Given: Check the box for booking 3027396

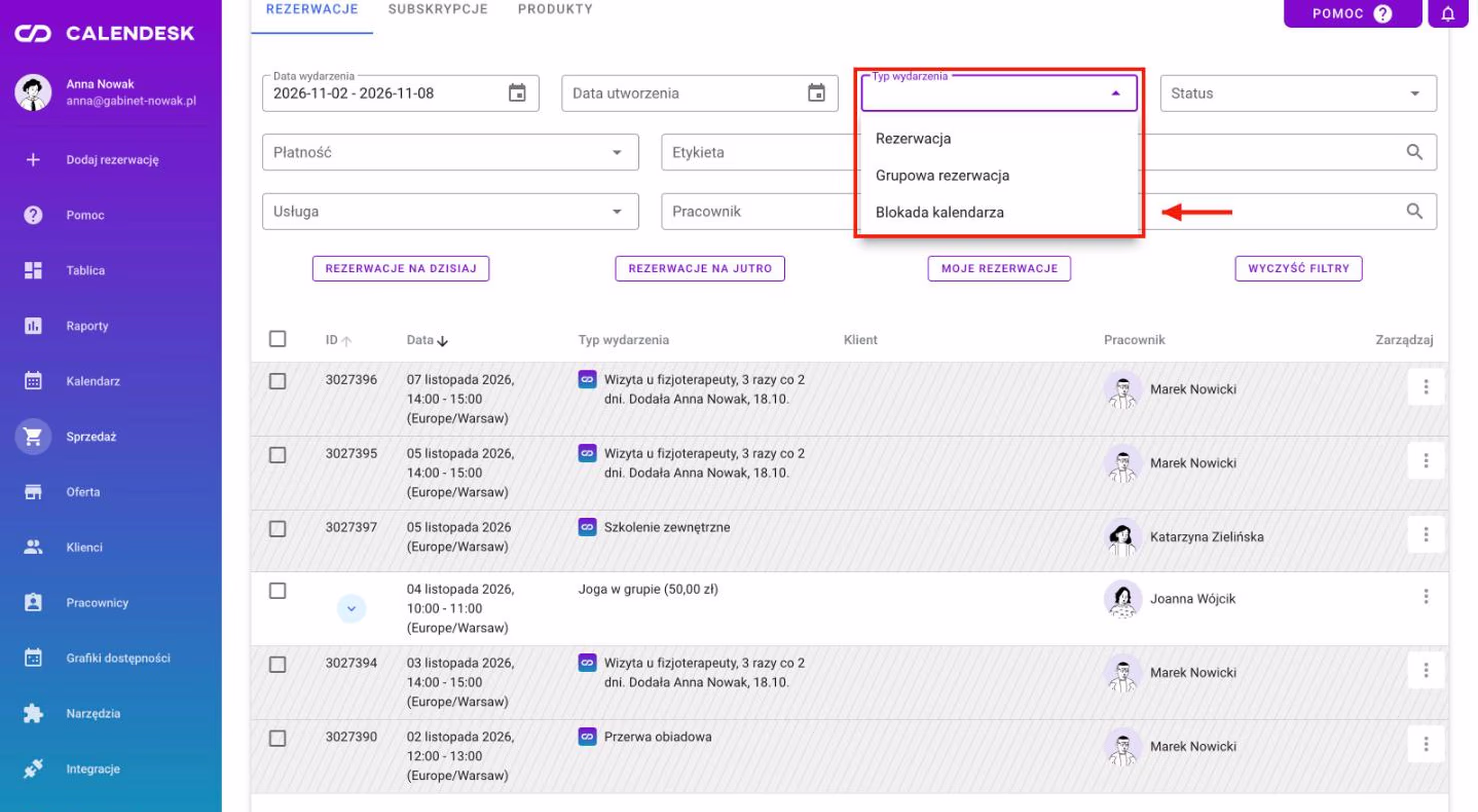Looking at the screenshot, I should click(x=278, y=381).
